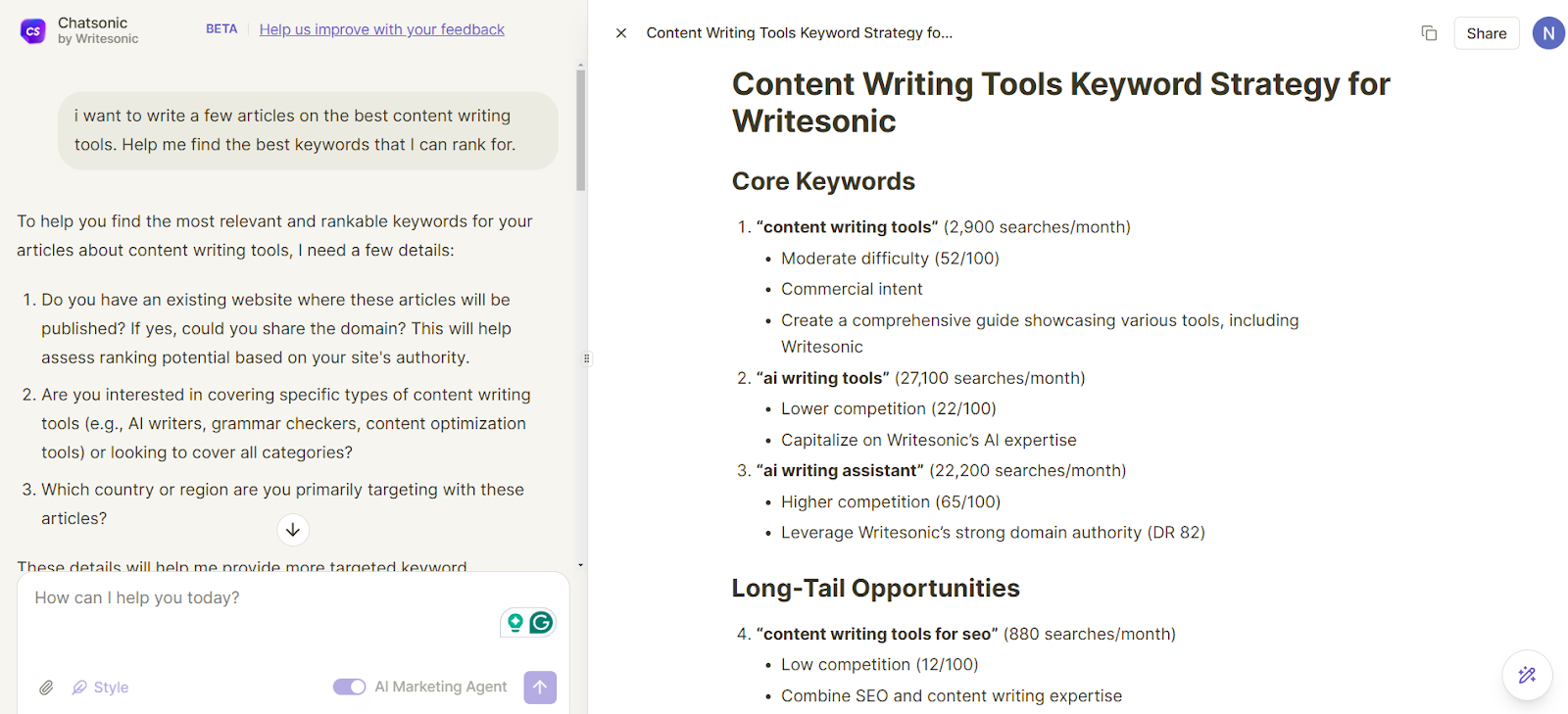Click 'Capitalize on Writesonic's AI expertise' bullet
This screenshot has height=714, width=1568.
pos(928,440)
